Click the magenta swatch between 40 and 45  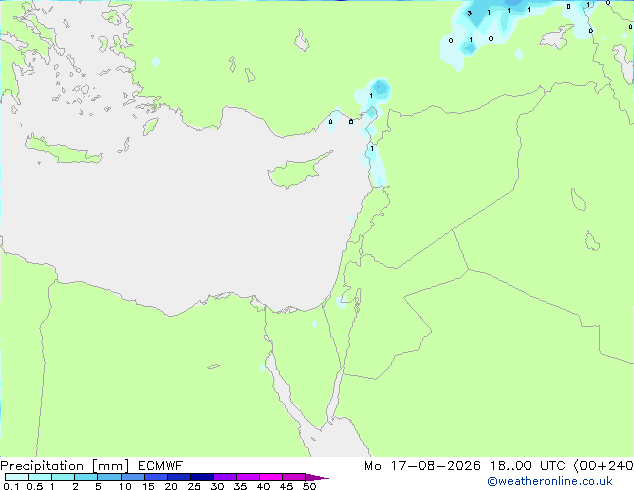click(271, 477)
